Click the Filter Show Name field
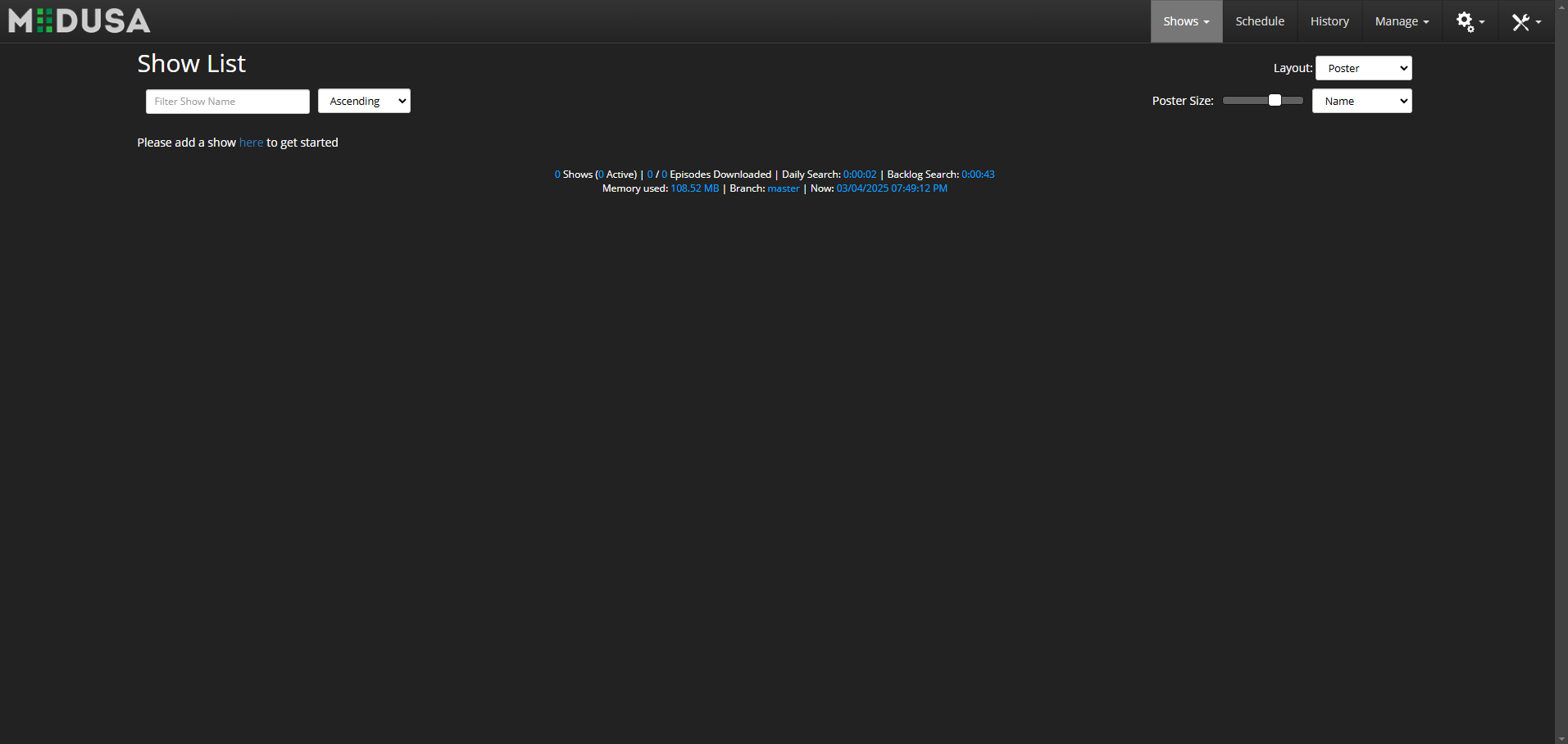 [x=227, y=102]
